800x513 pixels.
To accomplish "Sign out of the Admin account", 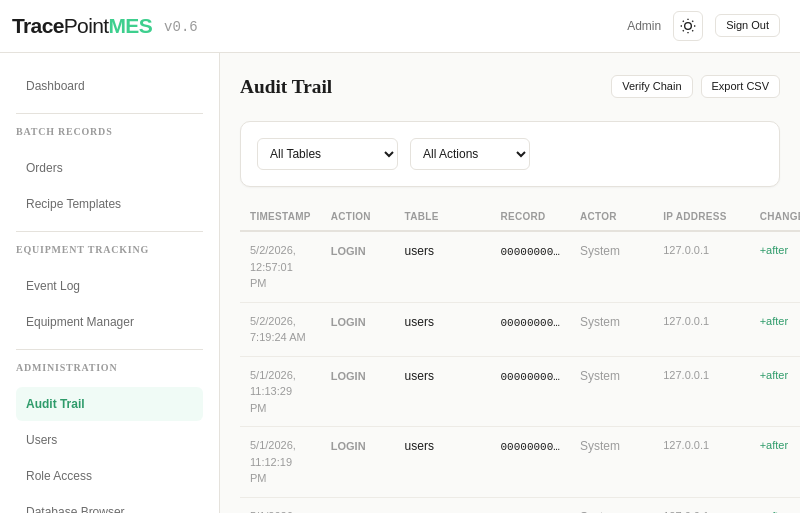I will pos(747,26).
